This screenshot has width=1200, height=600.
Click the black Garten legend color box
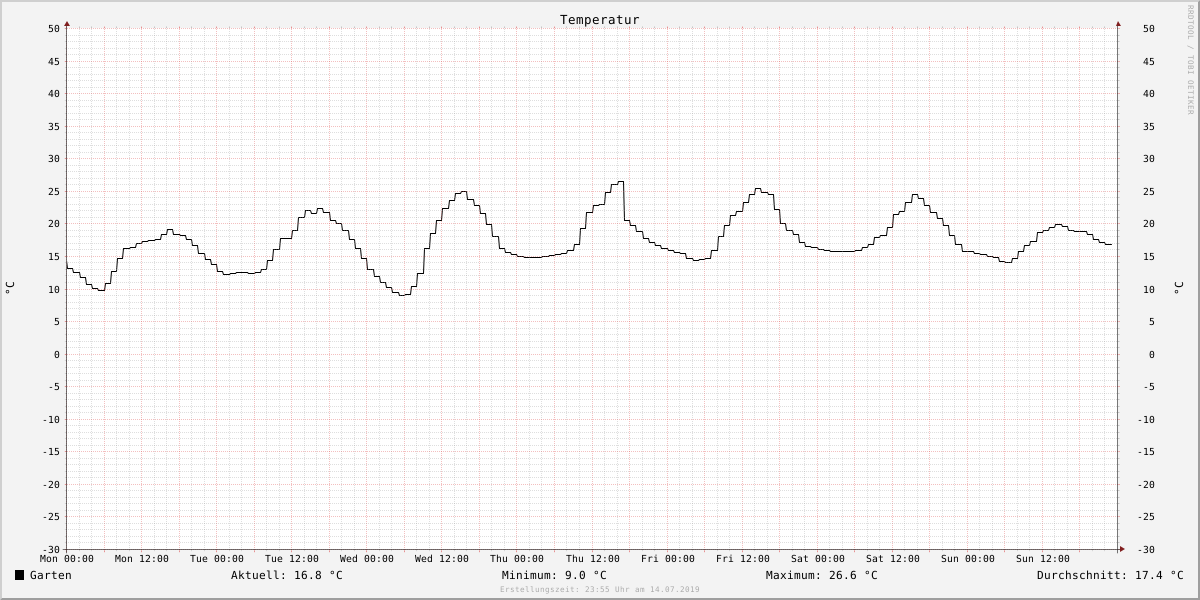coord(19,575)
